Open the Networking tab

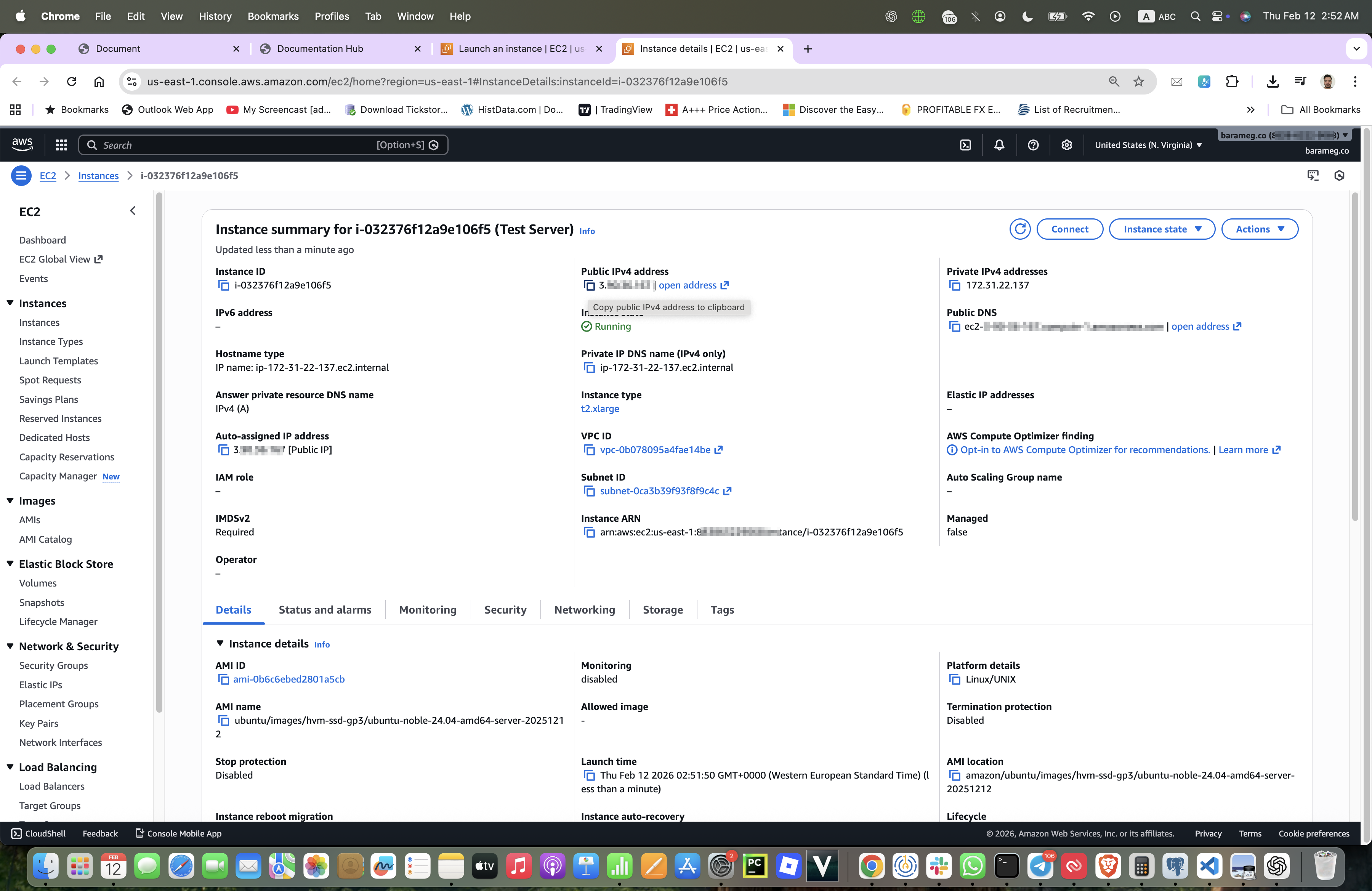584,610
